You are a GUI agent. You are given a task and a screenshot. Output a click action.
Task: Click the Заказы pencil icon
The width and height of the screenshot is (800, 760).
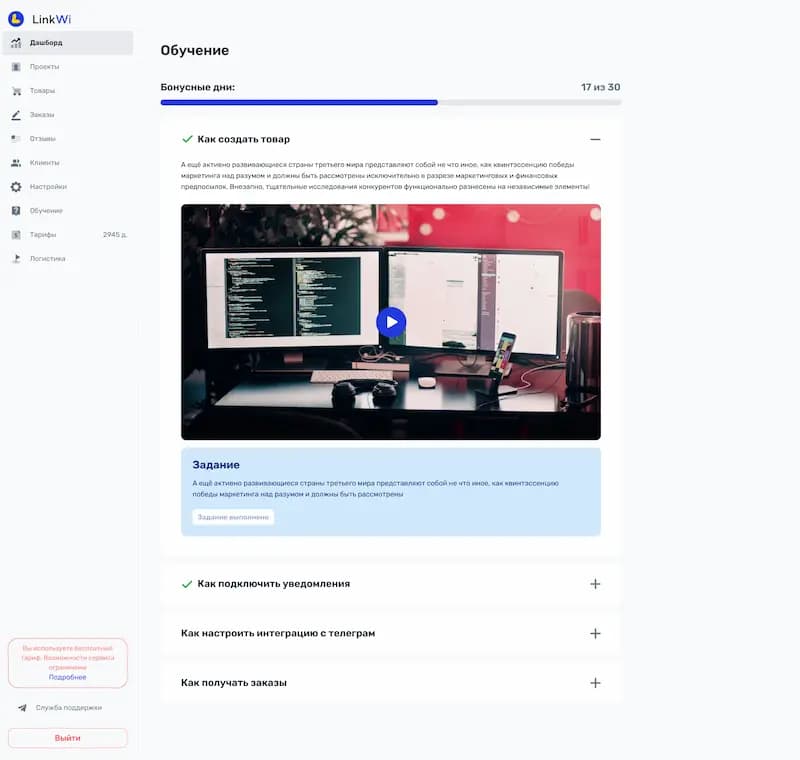coord(16,115)
